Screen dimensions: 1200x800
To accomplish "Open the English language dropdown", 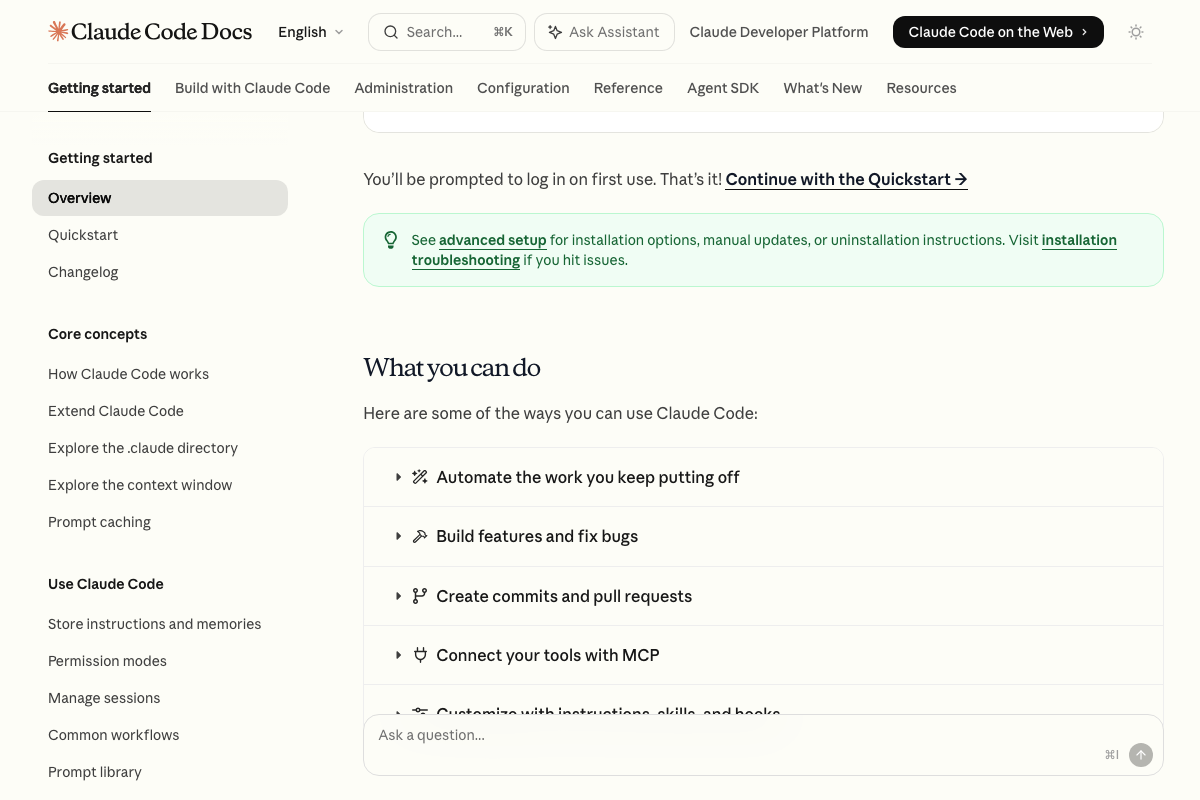I will [311, 32].
